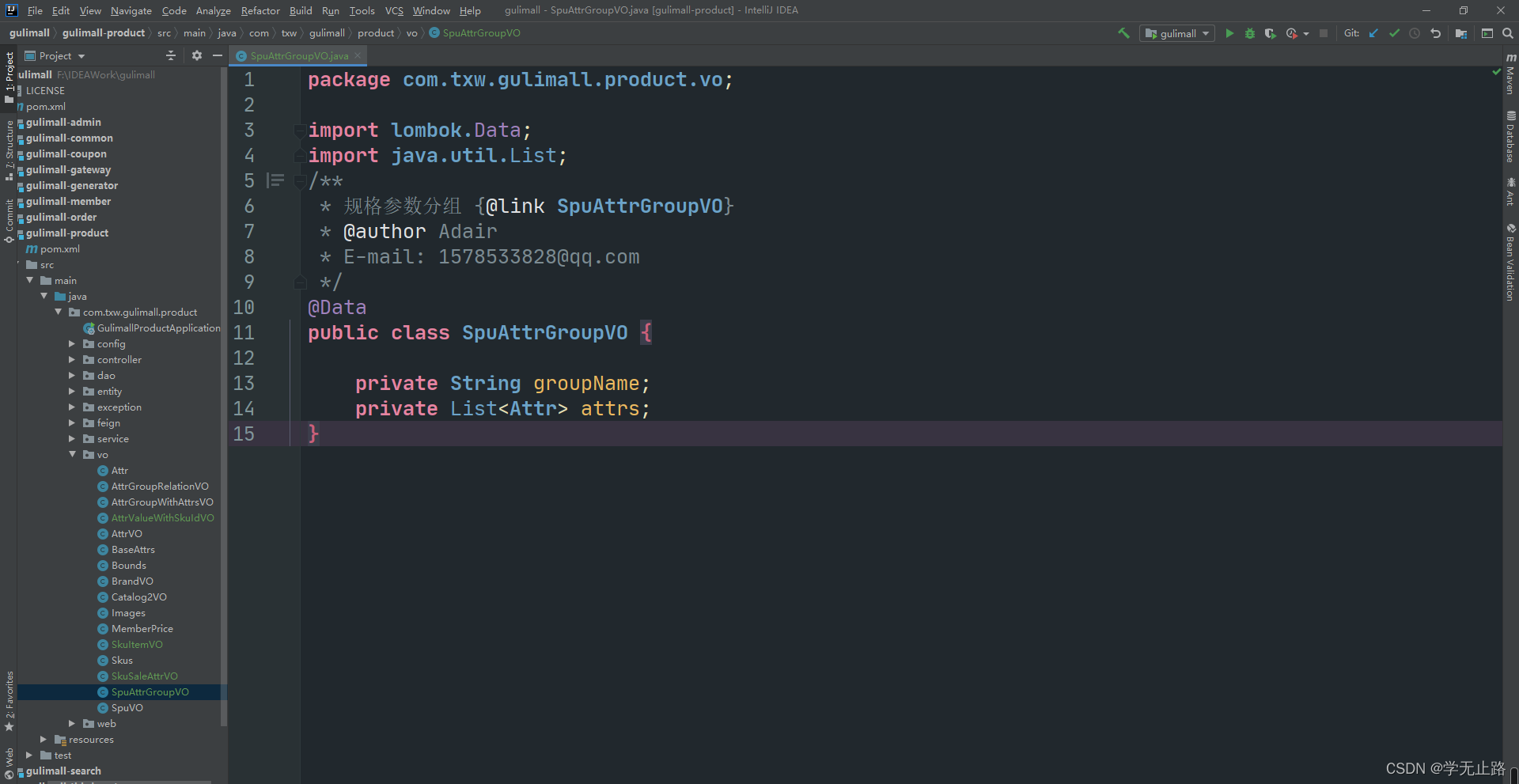Select the Catalog2VO class

[138, 597]
